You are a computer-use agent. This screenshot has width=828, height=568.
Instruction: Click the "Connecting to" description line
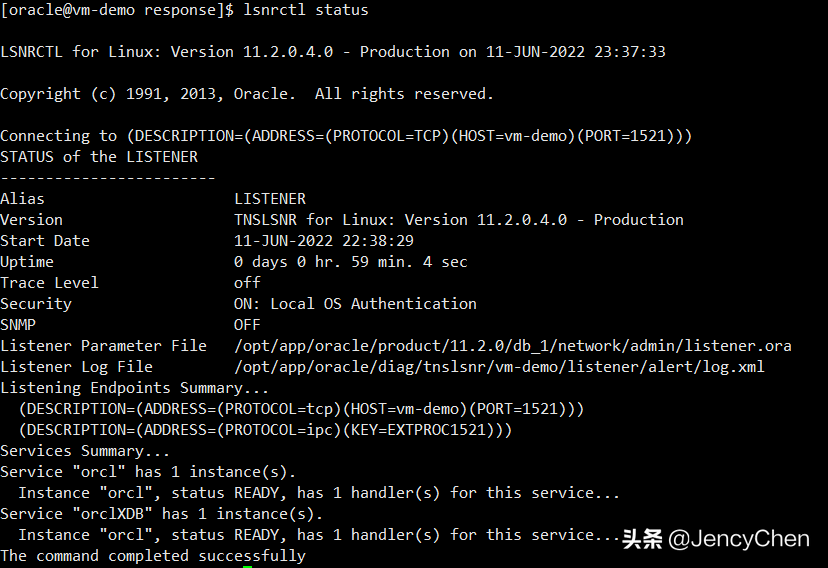346,136
